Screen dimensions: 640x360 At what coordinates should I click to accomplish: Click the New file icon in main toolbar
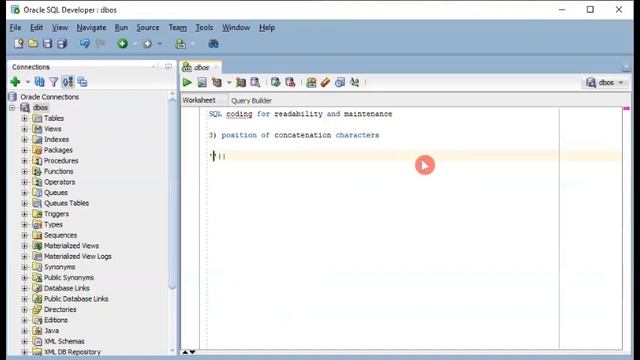(18, 44)
